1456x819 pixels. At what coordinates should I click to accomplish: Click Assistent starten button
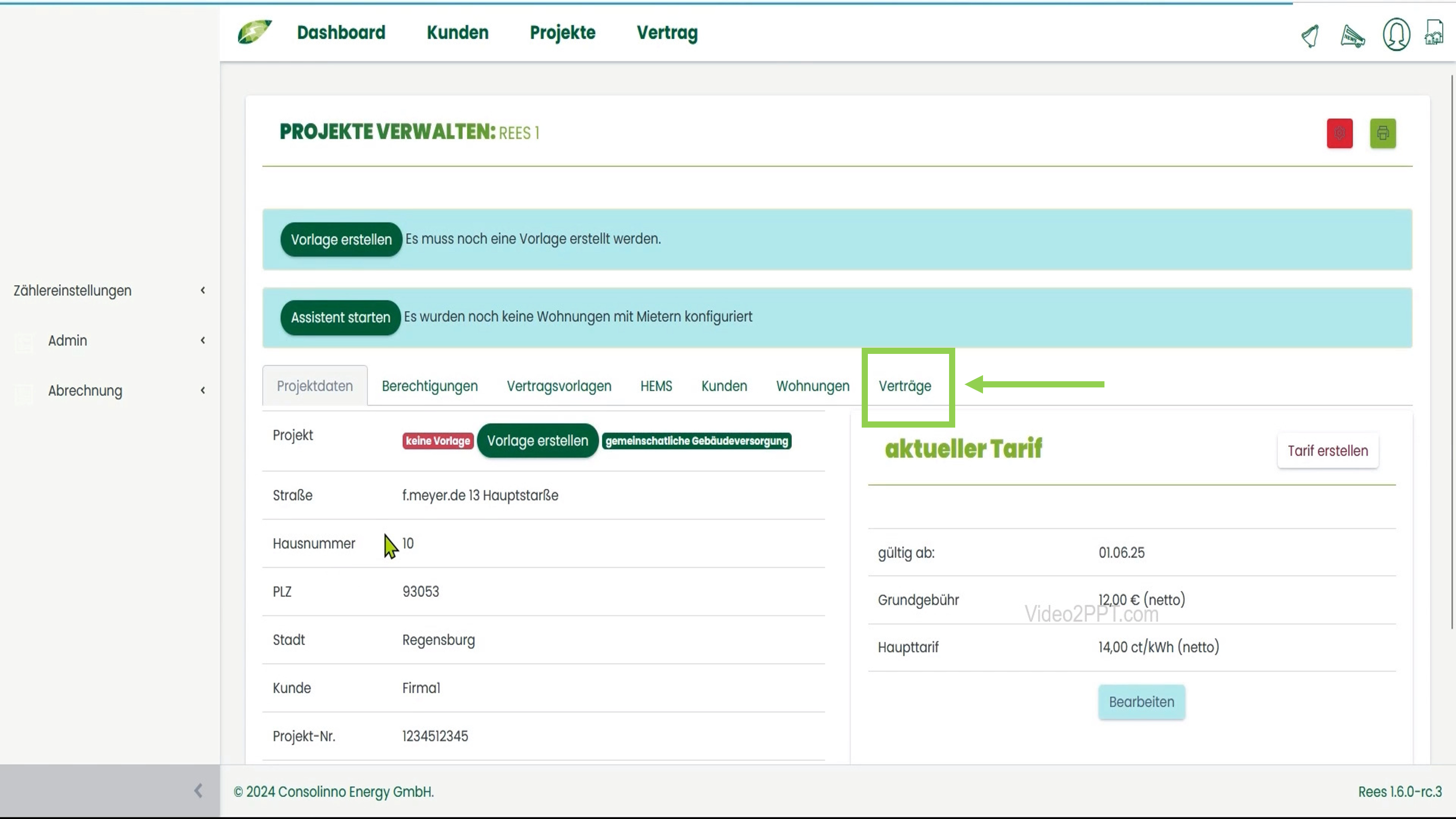pos(340,318)
